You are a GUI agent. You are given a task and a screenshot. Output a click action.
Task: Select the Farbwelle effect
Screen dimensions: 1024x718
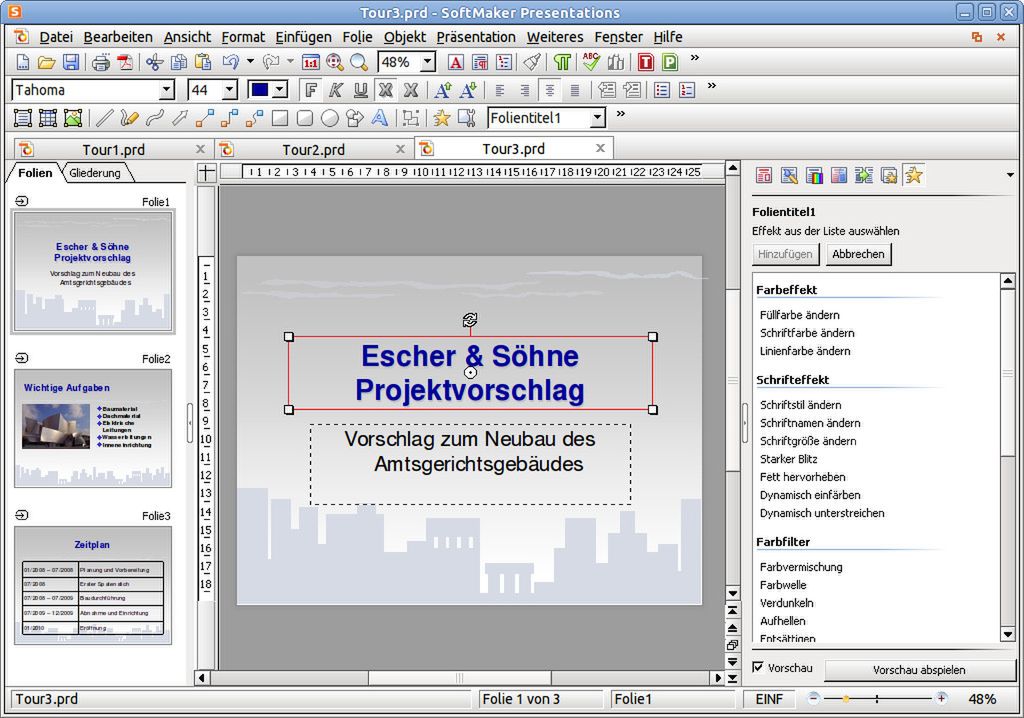782,585
